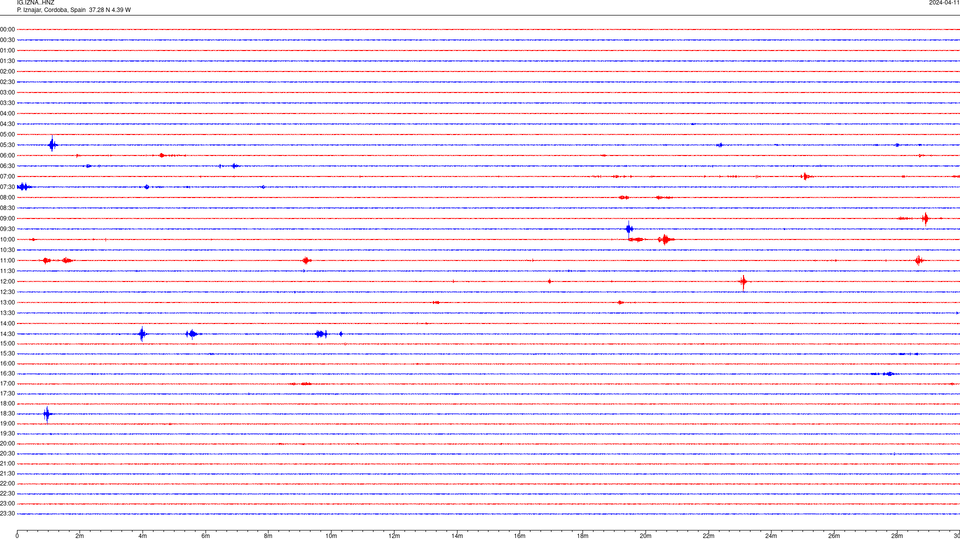Select the 00:30 trace time label
Screen dimensions: 960x540
coord(7,40)
